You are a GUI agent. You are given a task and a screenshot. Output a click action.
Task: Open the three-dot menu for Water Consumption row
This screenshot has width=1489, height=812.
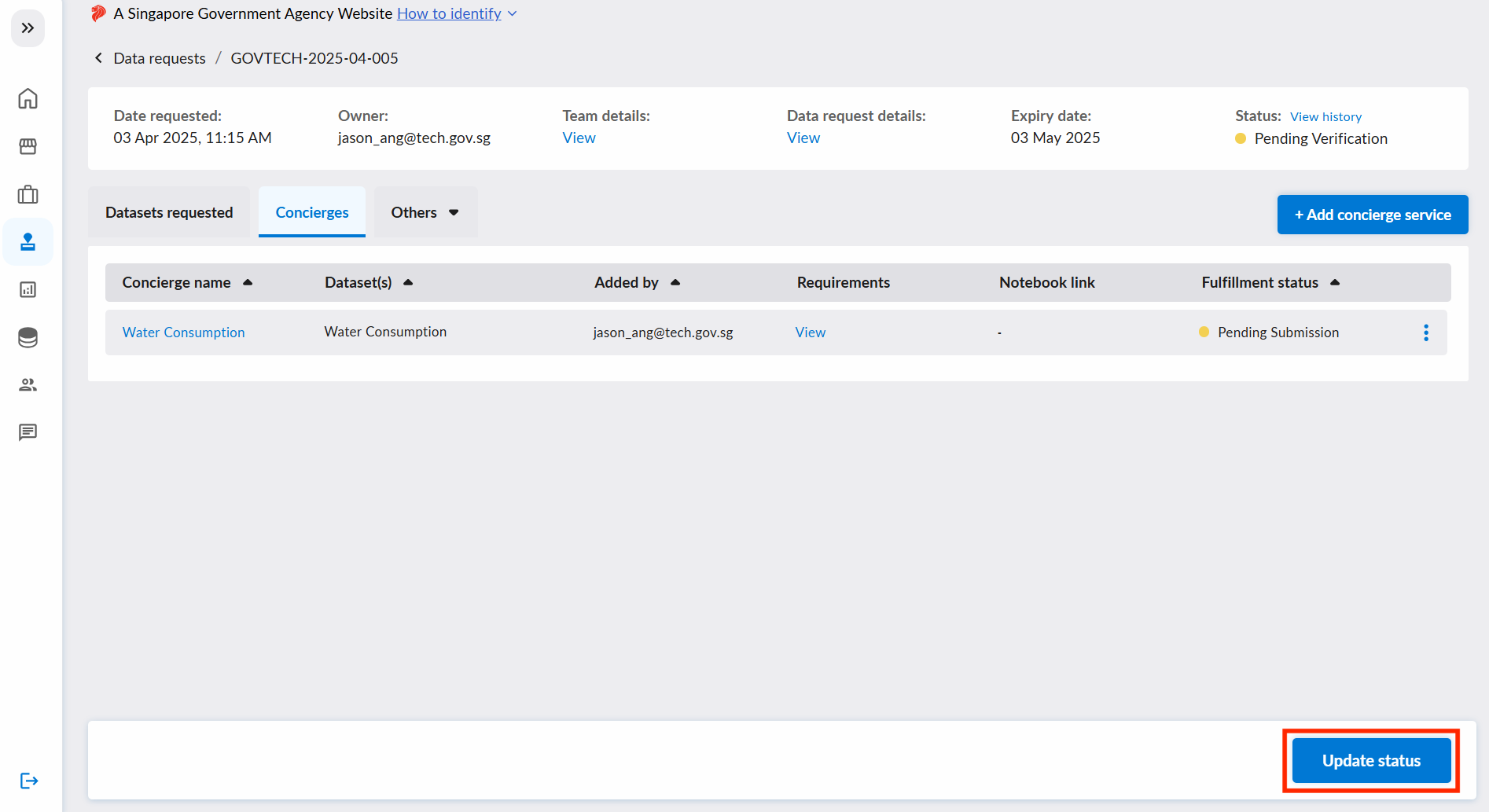(1426, 333)
